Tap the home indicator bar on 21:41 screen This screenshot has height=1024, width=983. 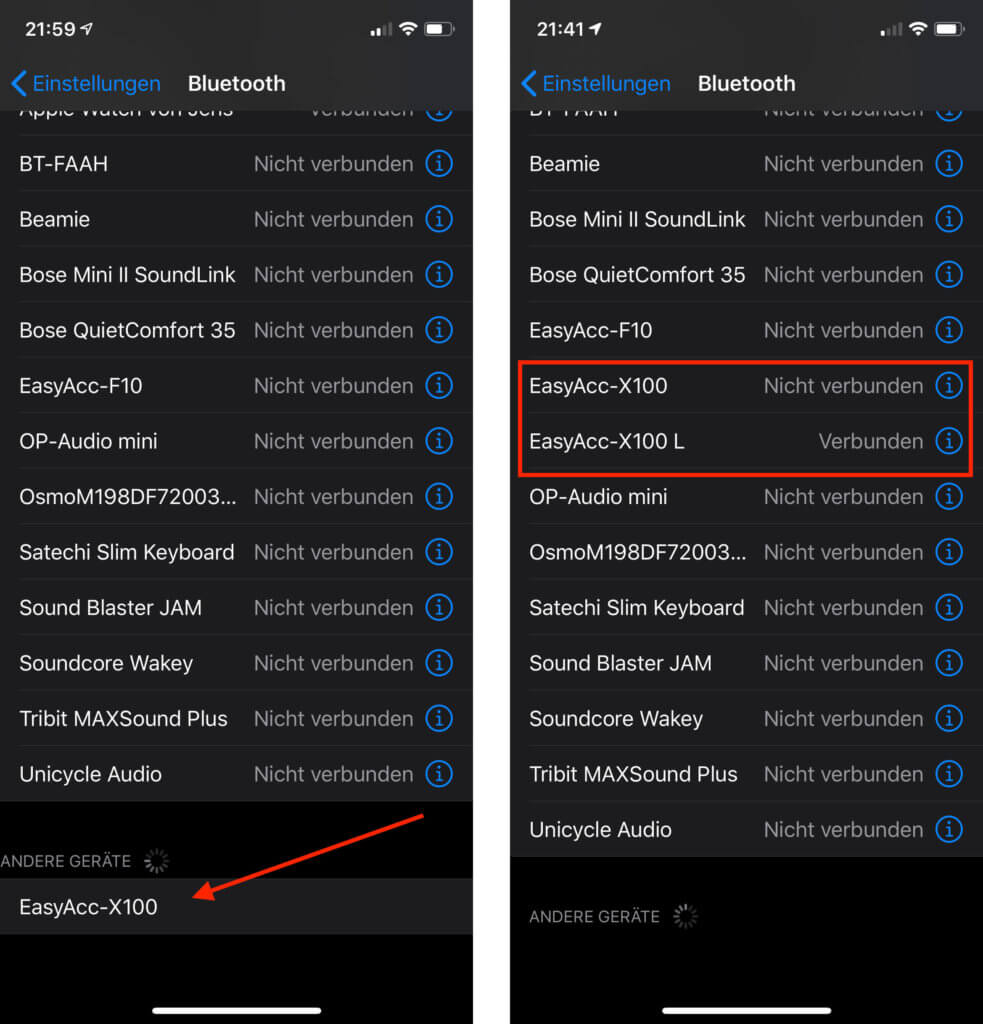(x=747, y=1010)
